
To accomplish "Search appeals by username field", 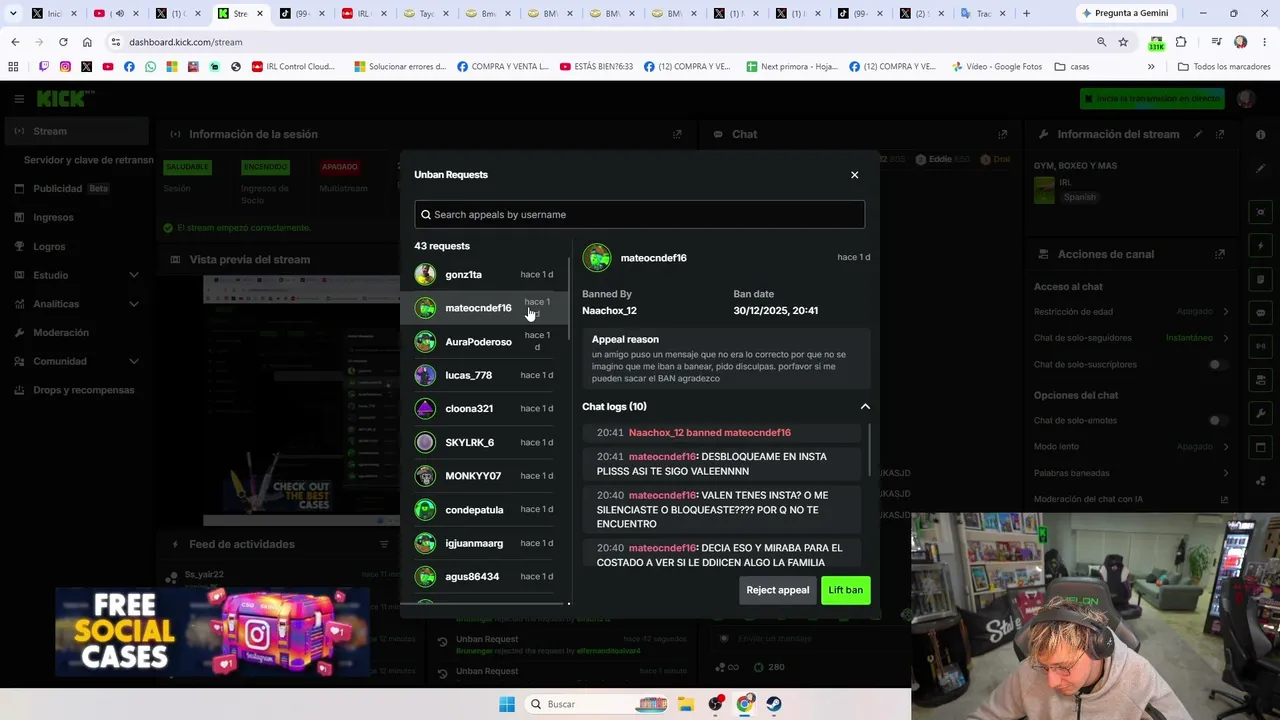I will [x=640, y=214].
